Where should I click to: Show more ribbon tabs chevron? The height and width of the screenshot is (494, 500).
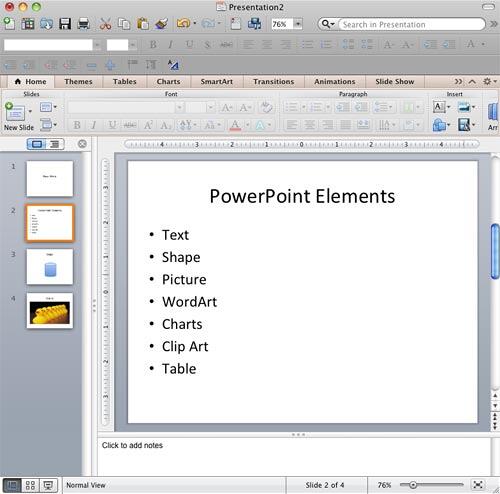pos(459,81)
